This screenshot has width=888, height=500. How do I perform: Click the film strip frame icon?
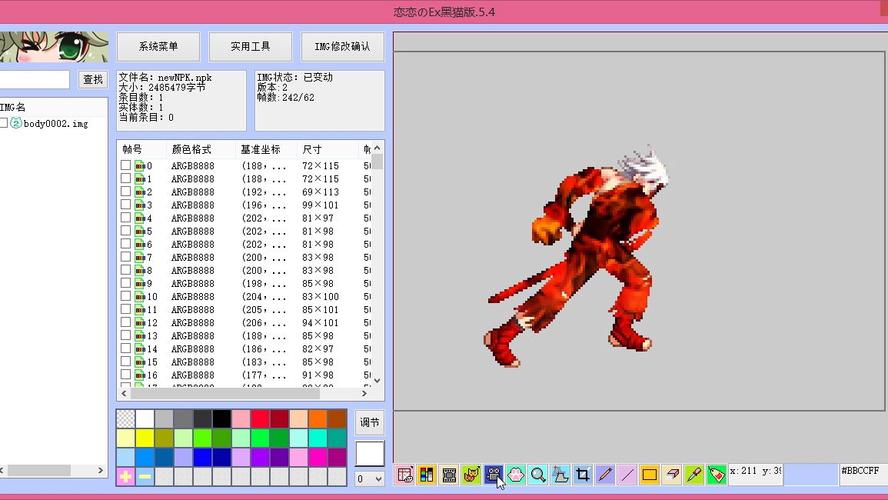tap(449, 475)
